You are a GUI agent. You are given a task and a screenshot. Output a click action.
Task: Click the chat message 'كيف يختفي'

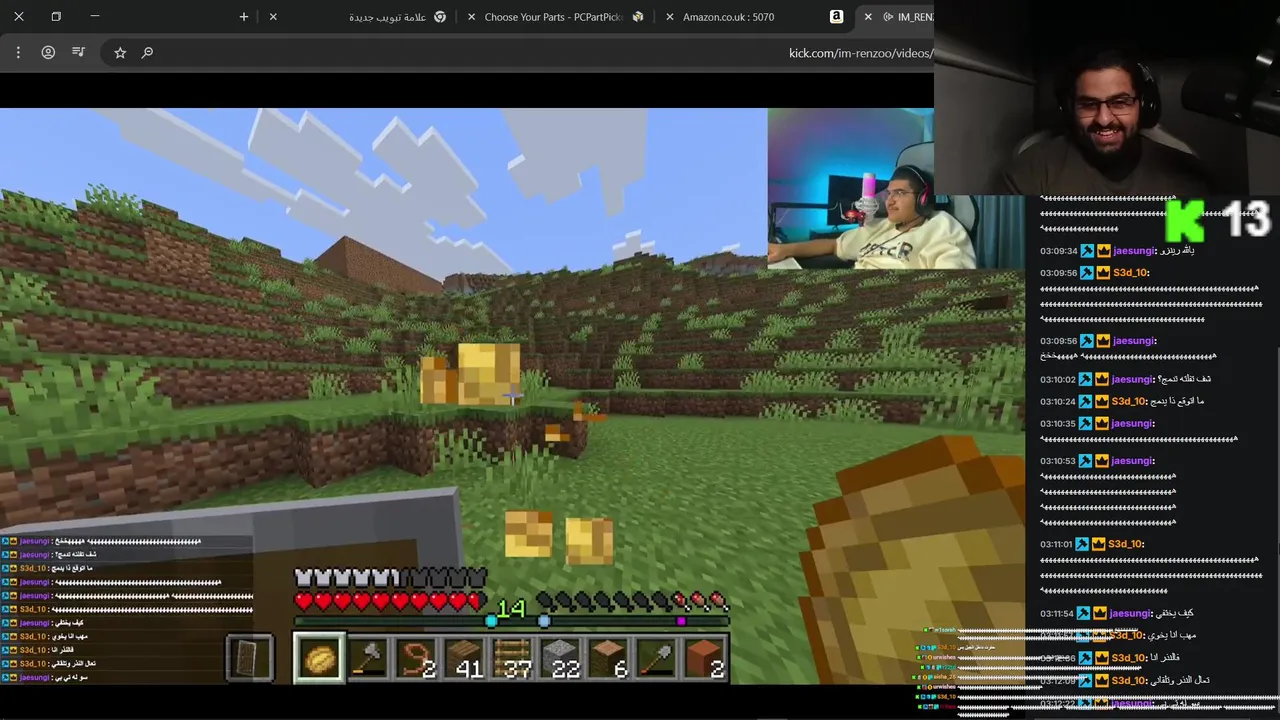pyautogui.click(x=1175, y=613)
